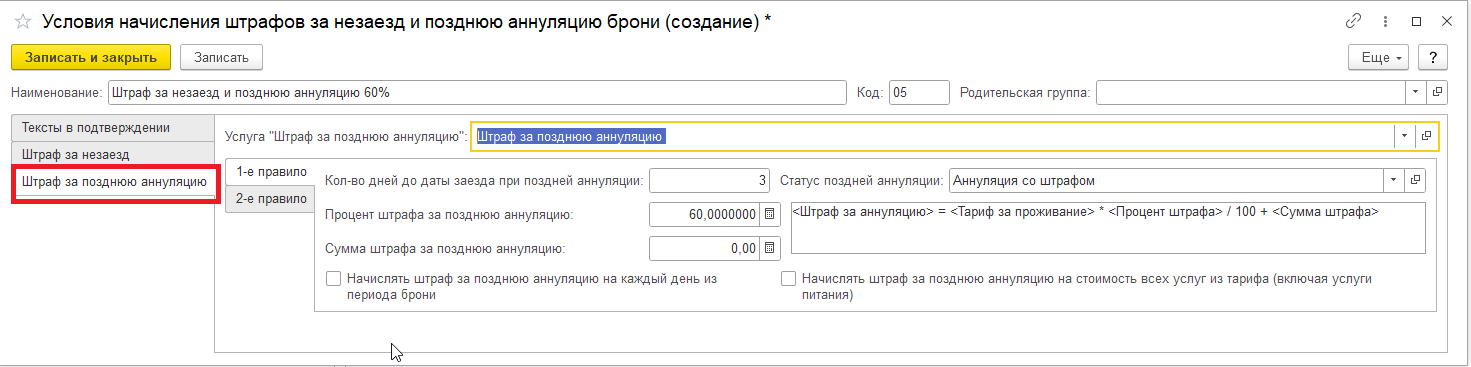This screenshot has width=1471, height=367.
Task: Enable 'на стоимость всех услуг из тарифа' checkbox
Action: coord(788,279)
